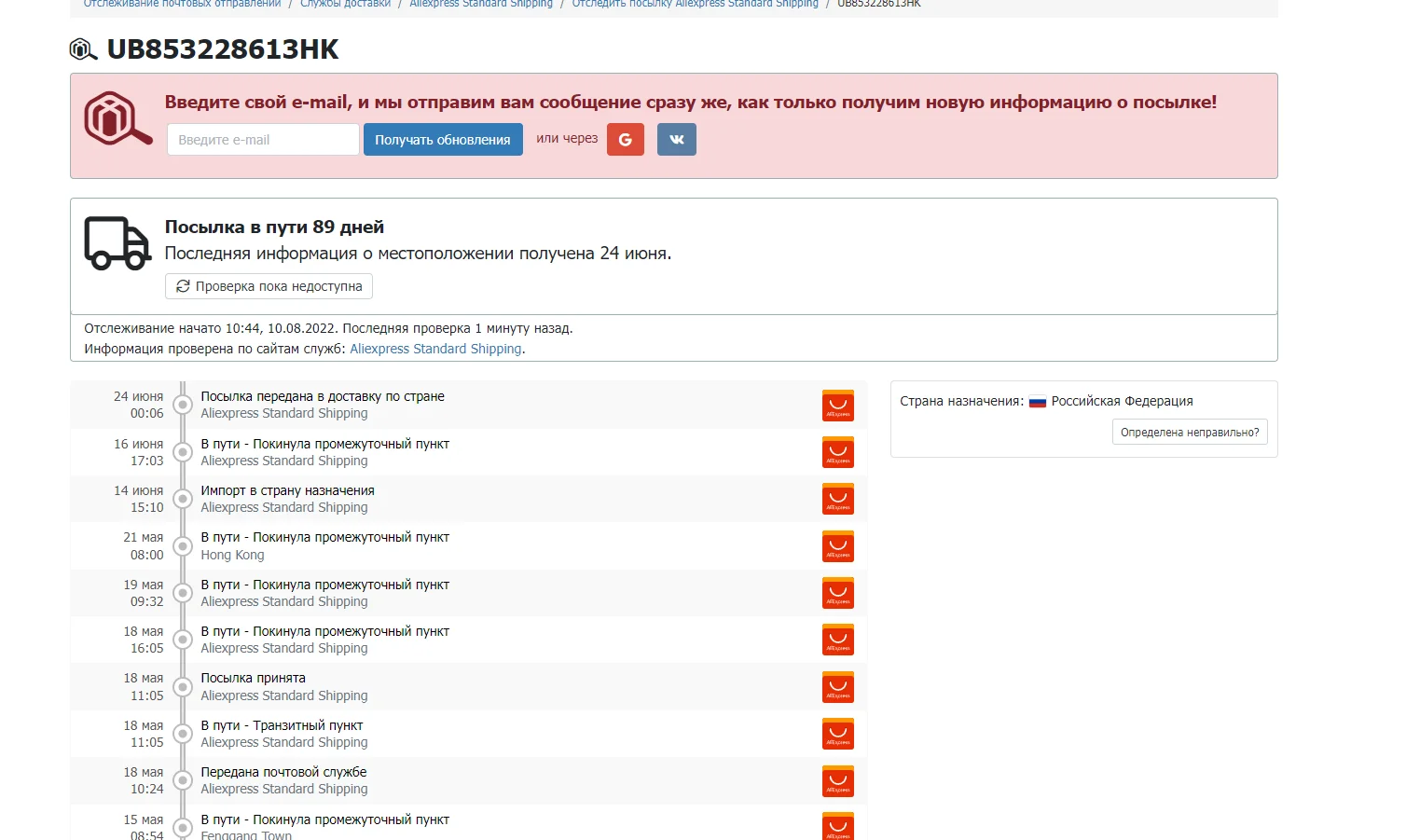Open the Отследить посылку Aliexpress Standard Shipping breadcrumb

tap(695, 4)
